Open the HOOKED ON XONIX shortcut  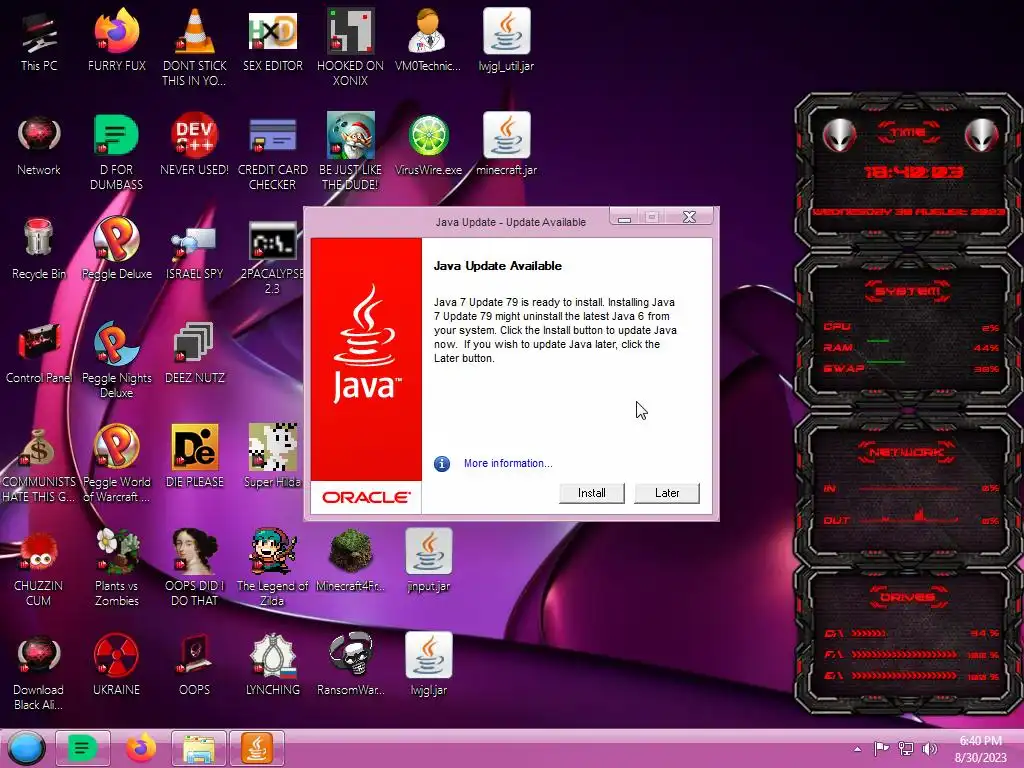coord(351,47)
